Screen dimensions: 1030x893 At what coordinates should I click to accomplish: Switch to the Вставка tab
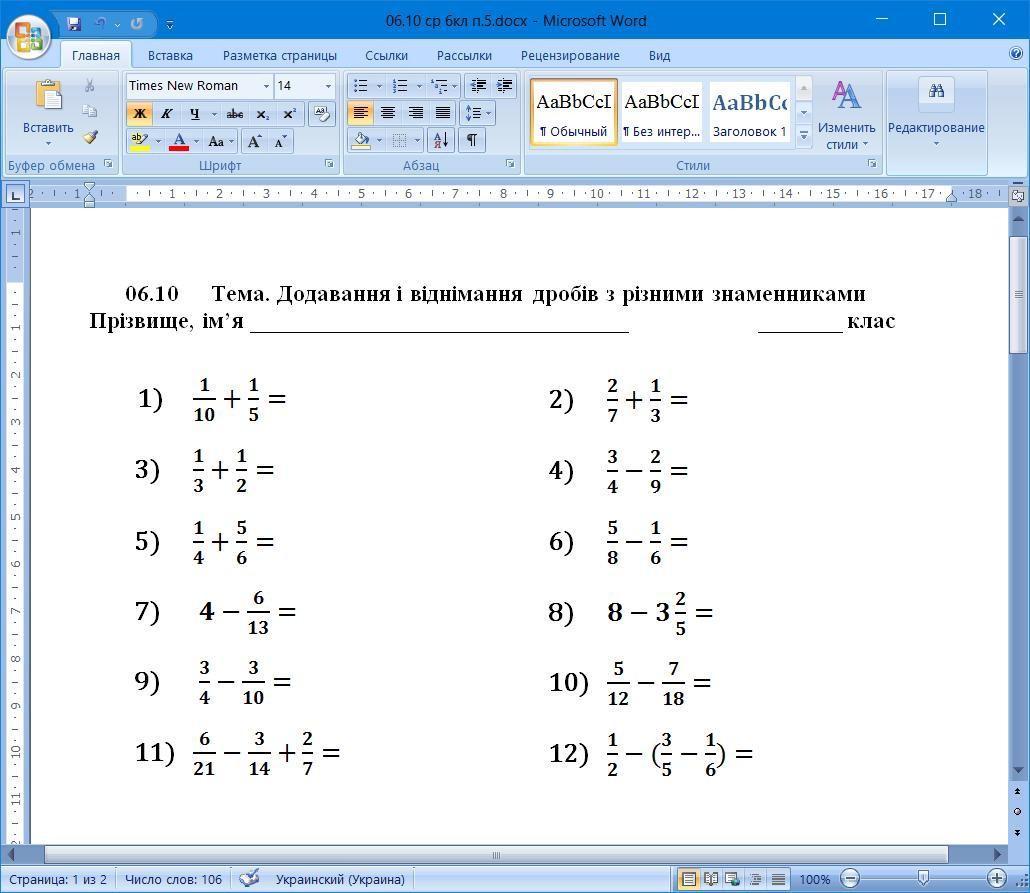click(x=170, y=56)
